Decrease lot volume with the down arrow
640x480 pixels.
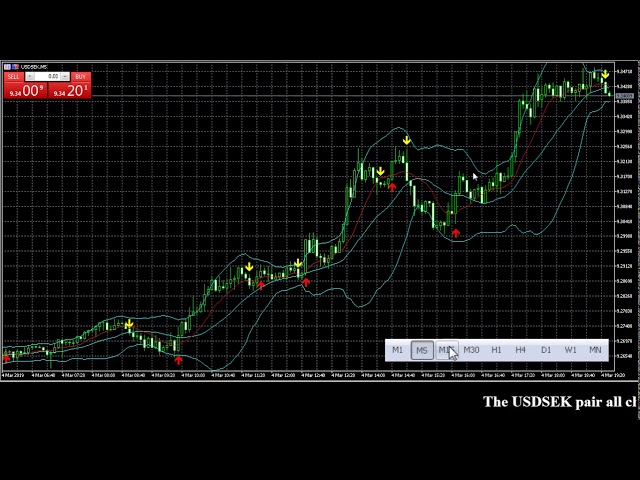click(x=30, y=77)
